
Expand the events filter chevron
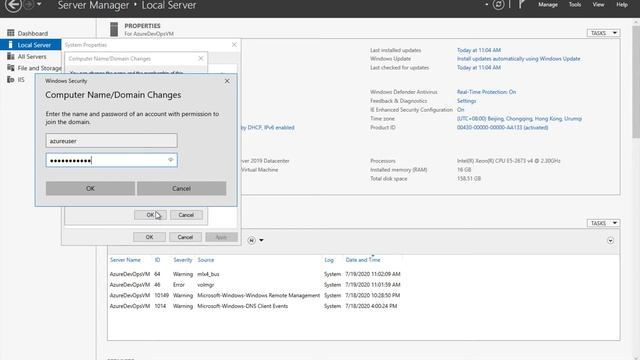(x=610, y=241)
